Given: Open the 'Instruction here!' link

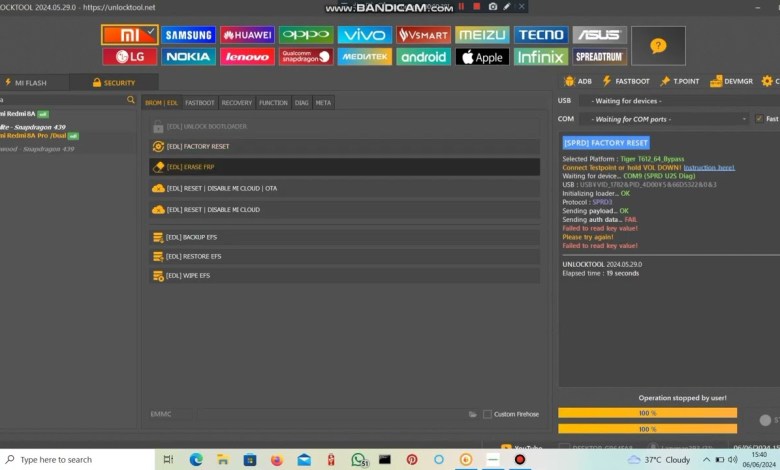Looking at the screenshot, I should (711, 167).
